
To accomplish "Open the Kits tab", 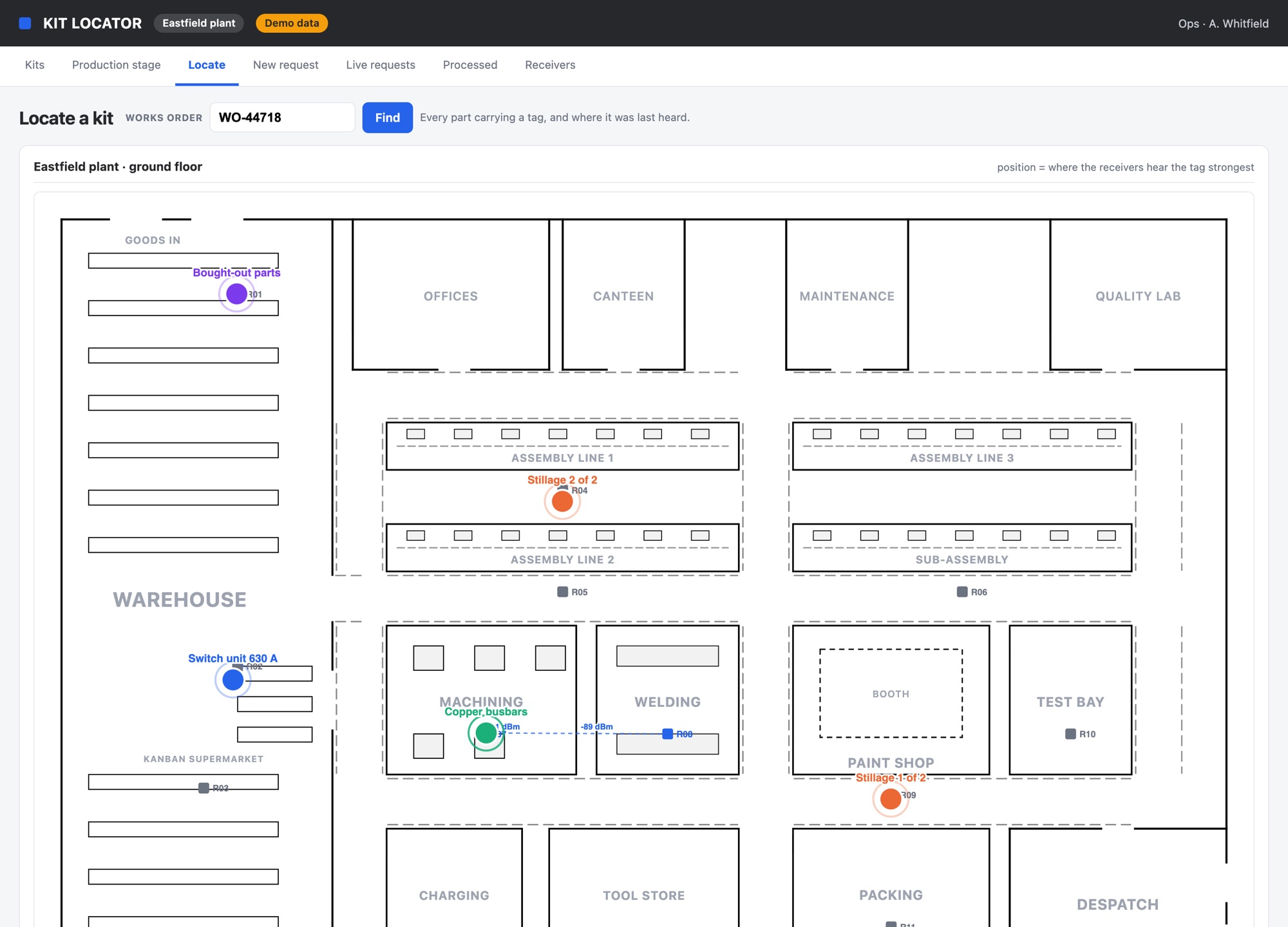I will click(x=35, y=65).
